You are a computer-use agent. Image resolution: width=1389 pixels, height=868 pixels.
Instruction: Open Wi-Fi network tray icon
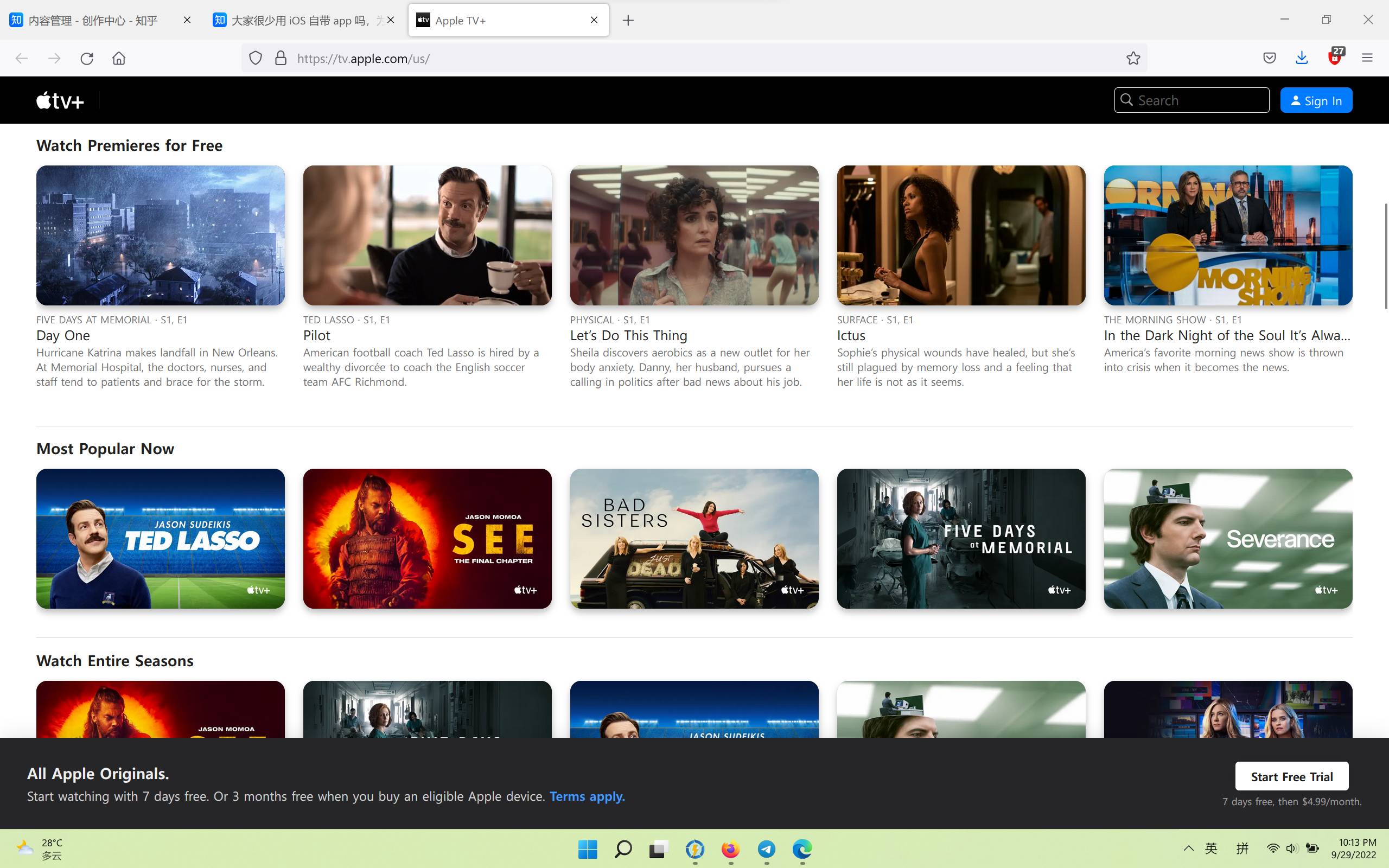click(x=1272, y=848)
